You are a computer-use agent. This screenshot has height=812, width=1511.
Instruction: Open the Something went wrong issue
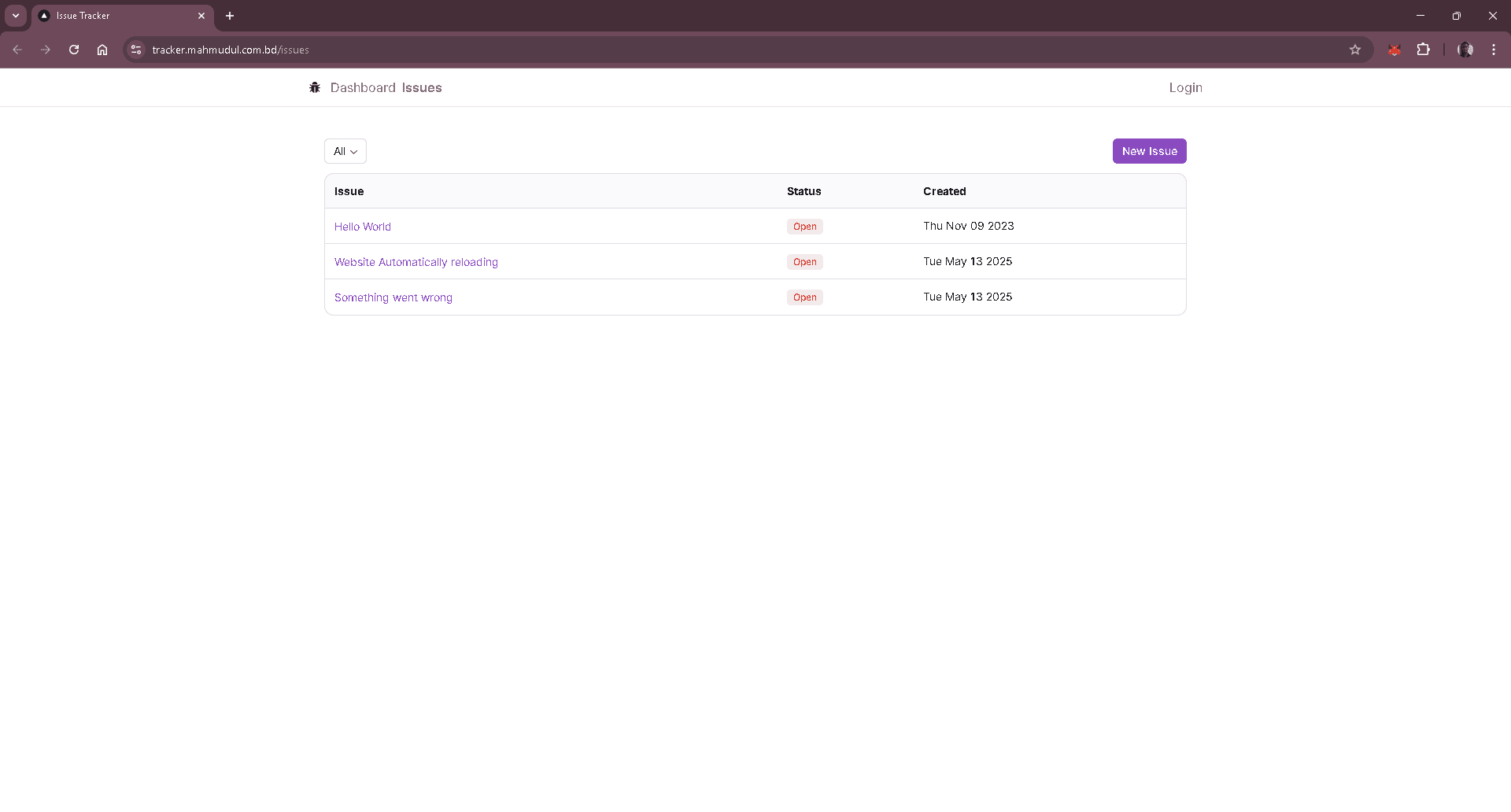[x=393, y=297]
